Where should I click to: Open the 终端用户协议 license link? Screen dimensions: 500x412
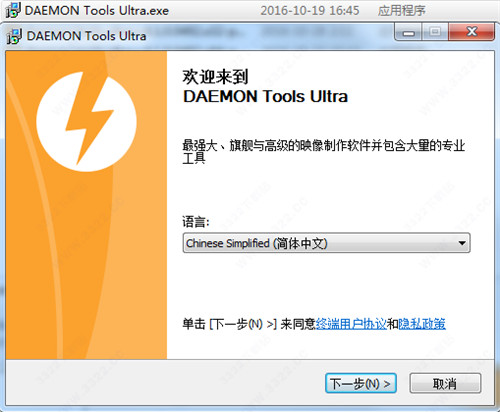[351, 324]
